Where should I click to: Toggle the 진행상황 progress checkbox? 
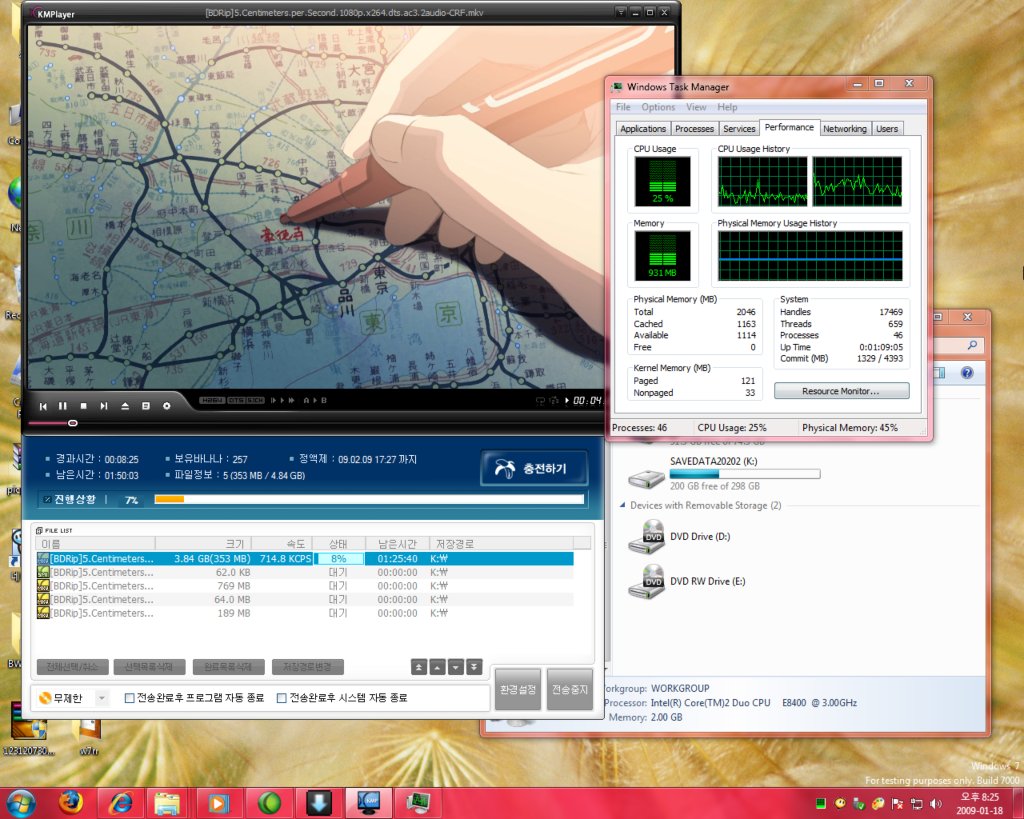(x=47, y=500)
